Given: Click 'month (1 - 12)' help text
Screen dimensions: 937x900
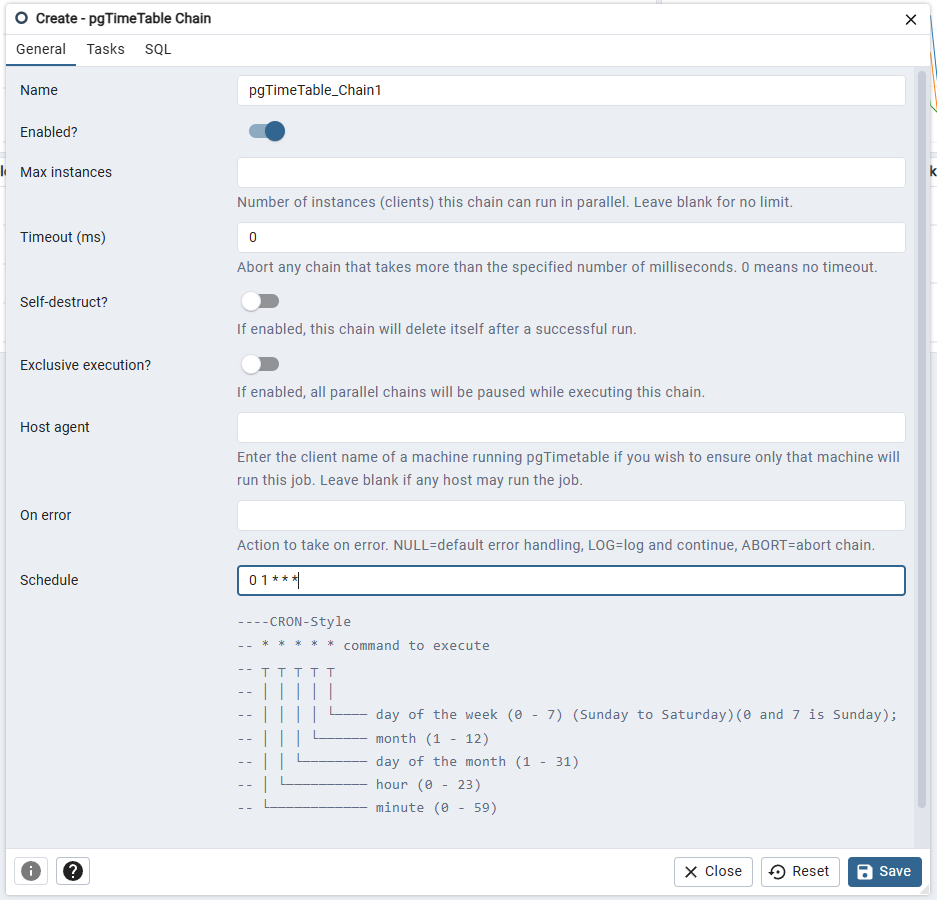Looking at the screenshot, I should [432, 739].
